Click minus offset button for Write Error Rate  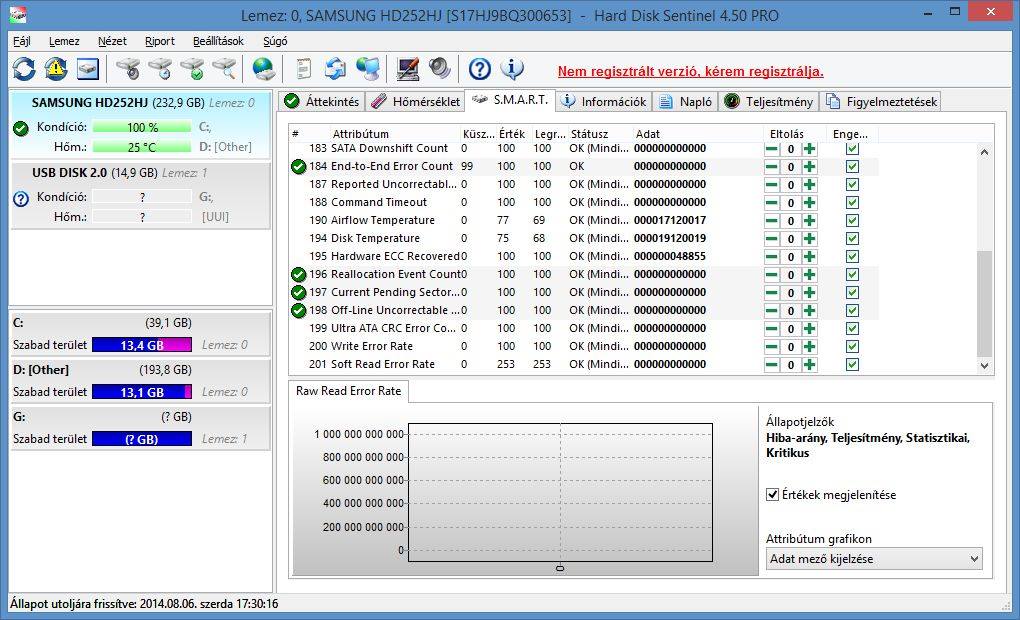pyautogui.click(x=772, y=347)
